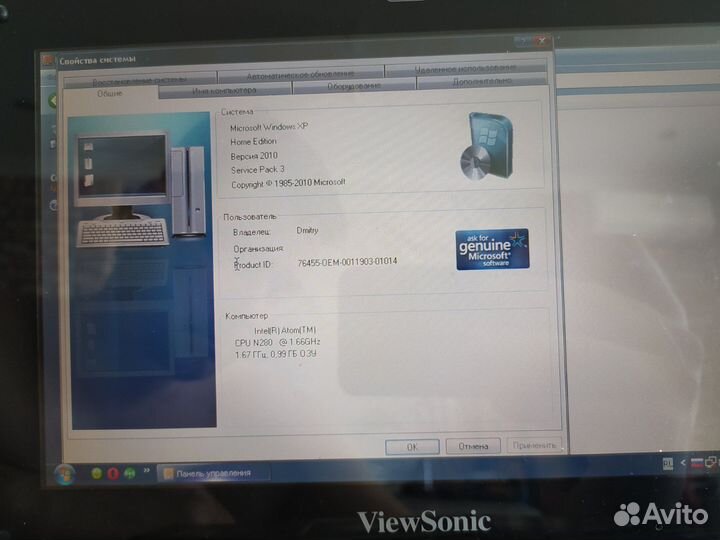Open the Автоматическое обновление tab
The image size is (720, 540).
coord(300,74)
